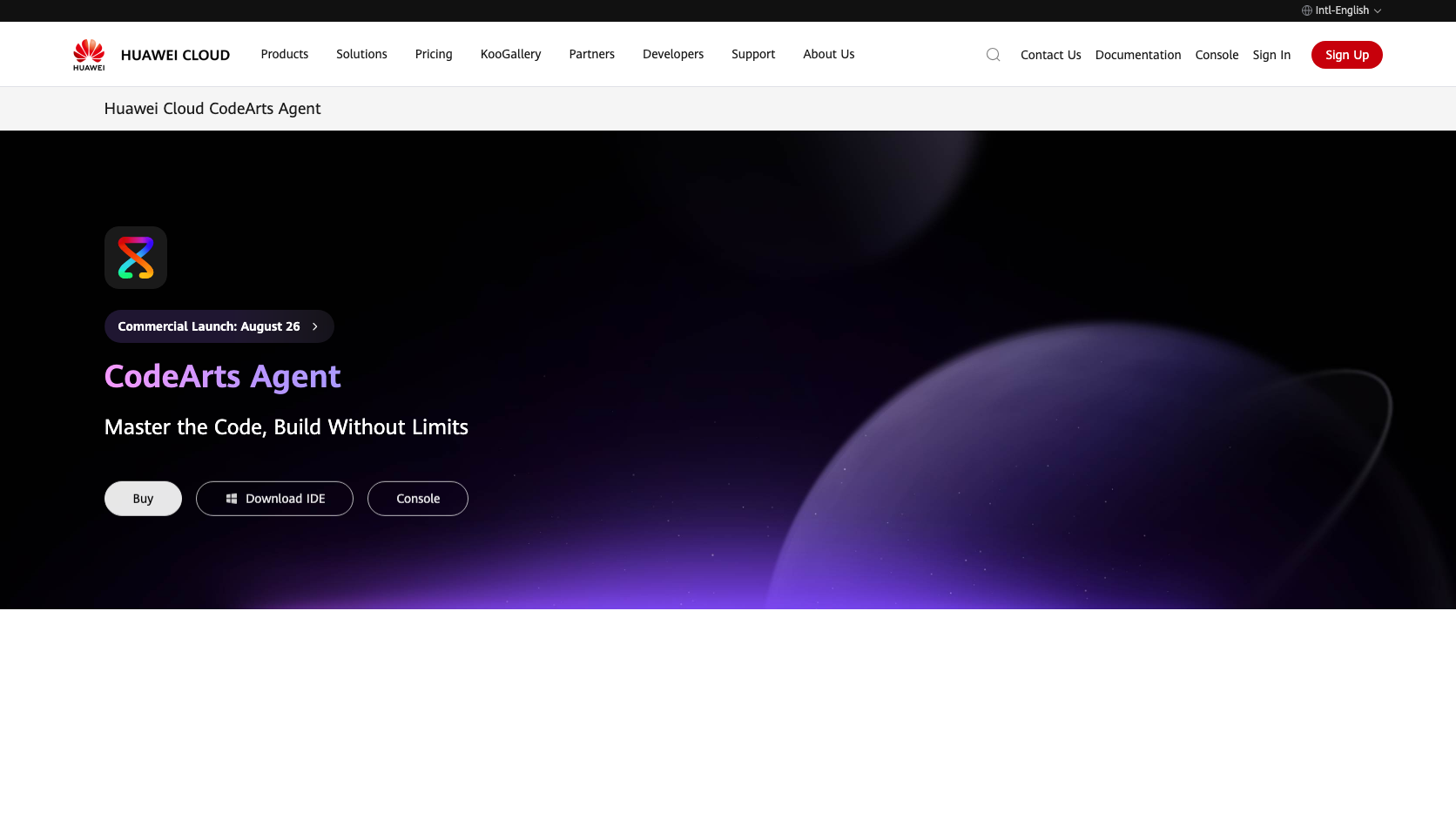The width and height of the screenshot is (1456, 819).
Task: Open the Commercial Launch: August 26 announcement
Action: click(219, 326)
